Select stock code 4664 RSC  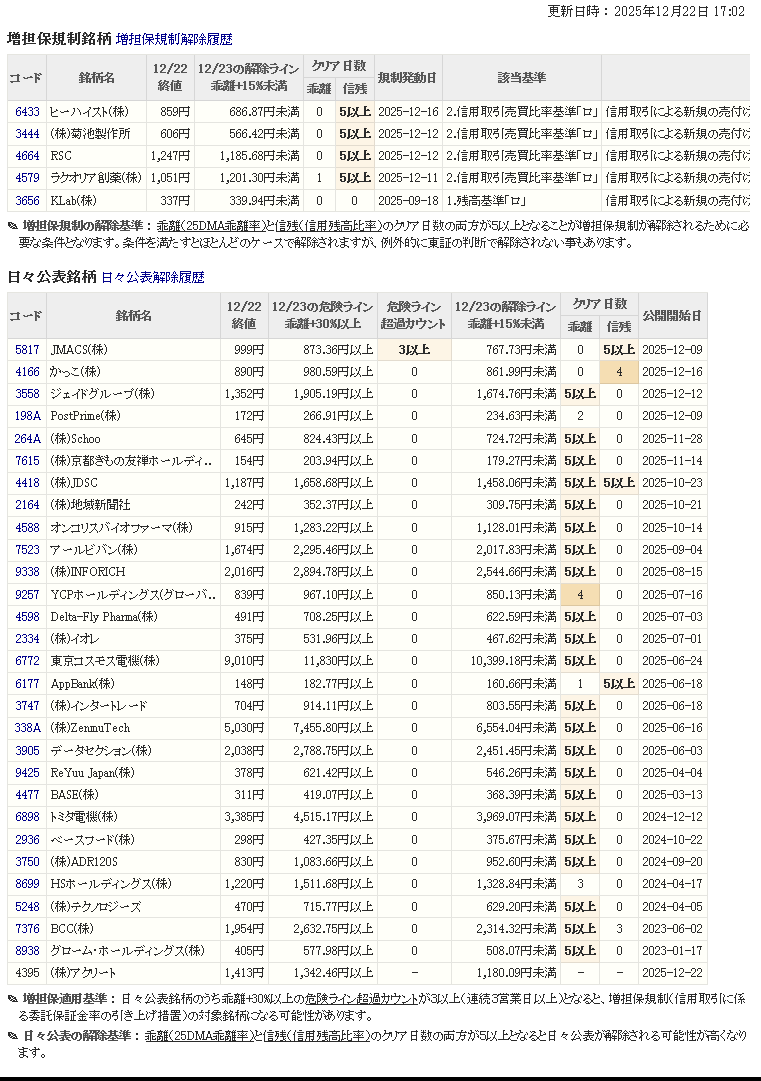point(27,156)
